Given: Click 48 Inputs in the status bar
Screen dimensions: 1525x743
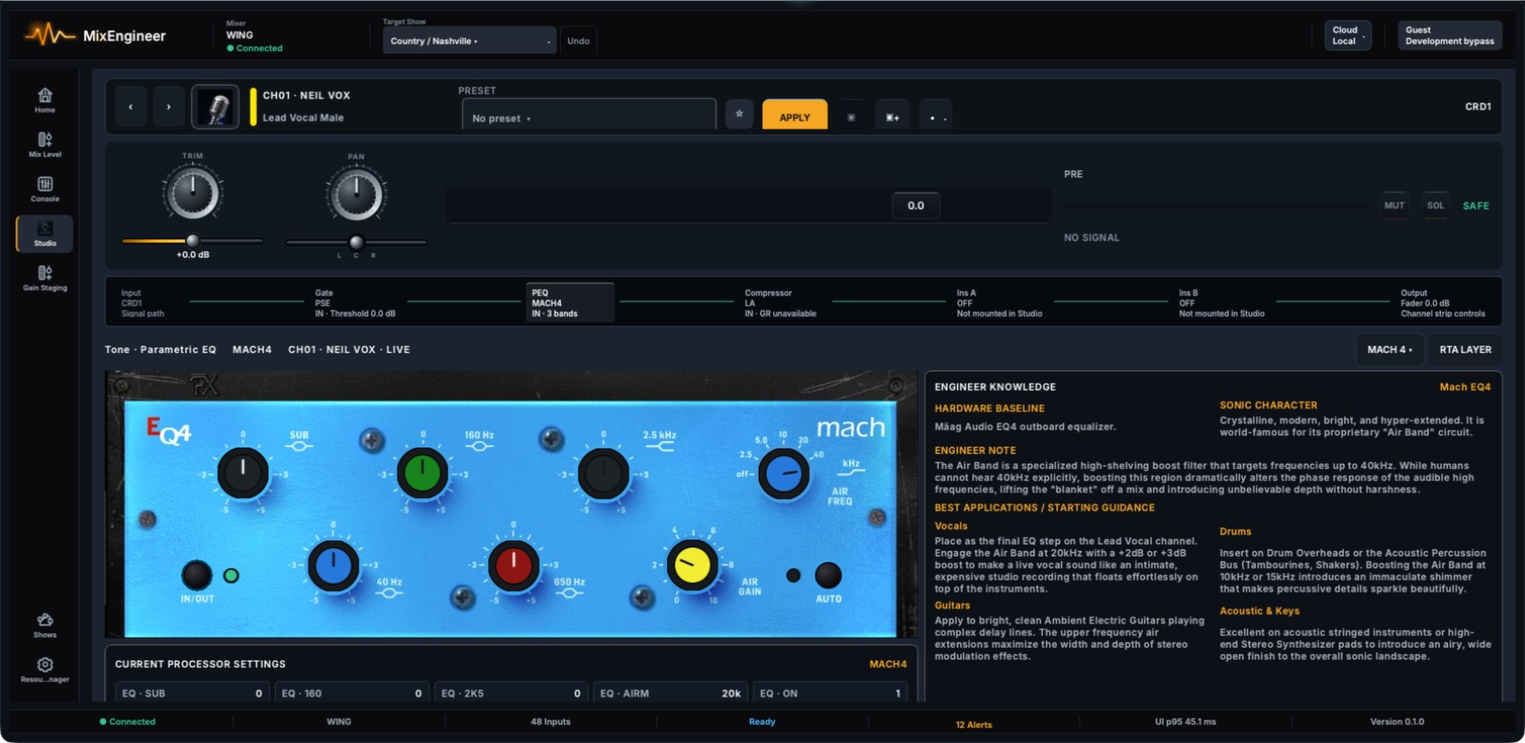Looking at the screenshot, I should tap(550, 722).
